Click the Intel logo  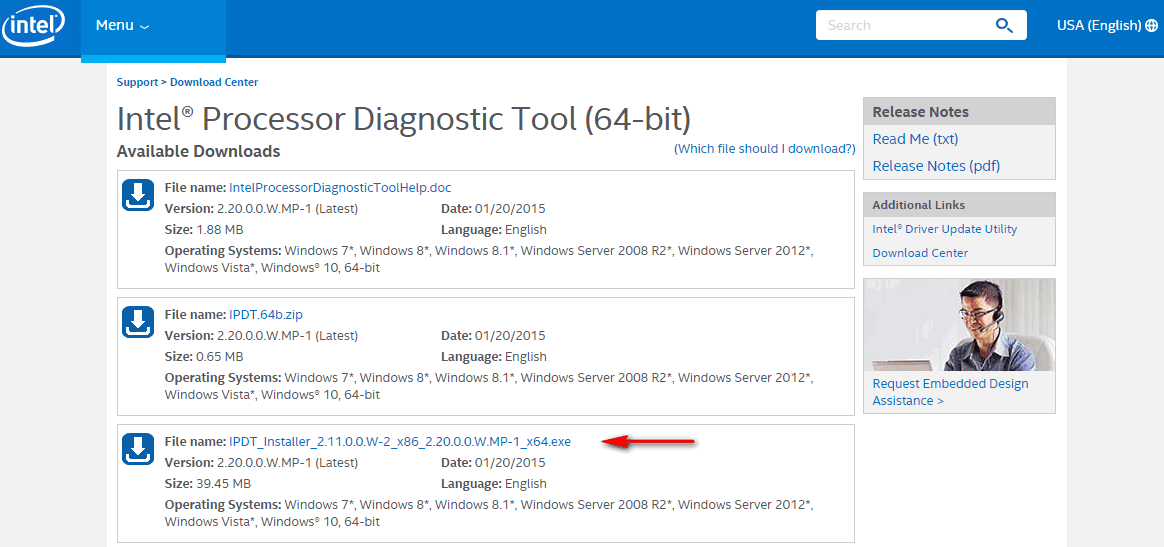point(33,26)
